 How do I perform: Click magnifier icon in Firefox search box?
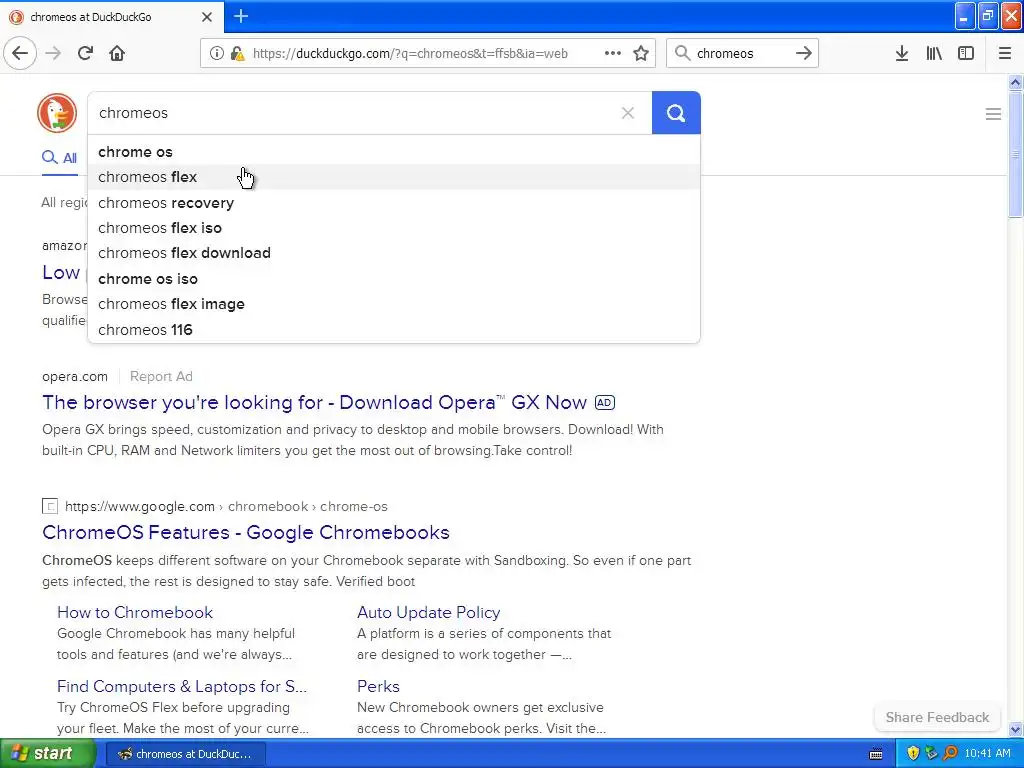coord(682,53)
